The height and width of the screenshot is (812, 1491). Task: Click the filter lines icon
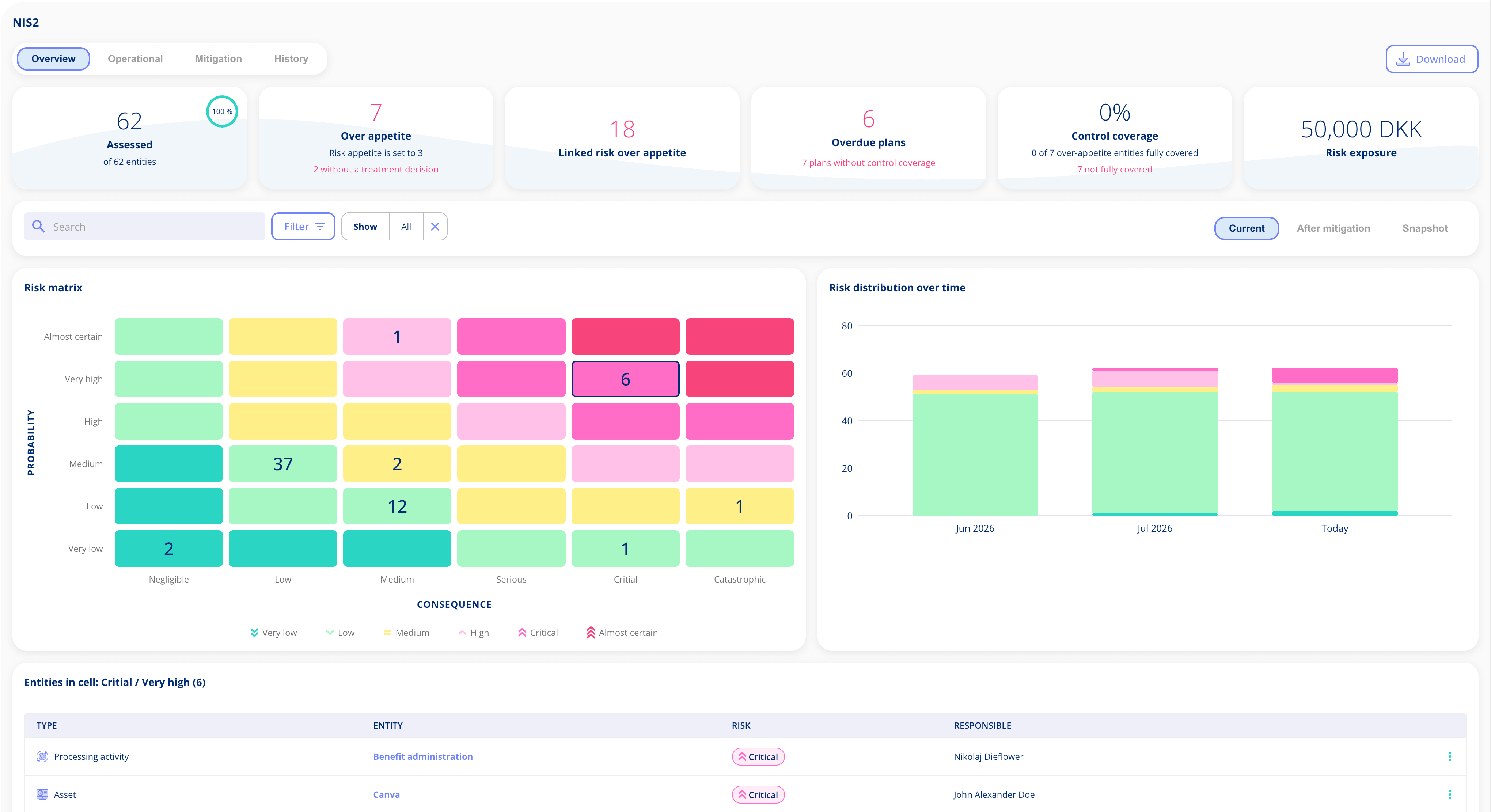pyautogui.click(x=320, y=226)
